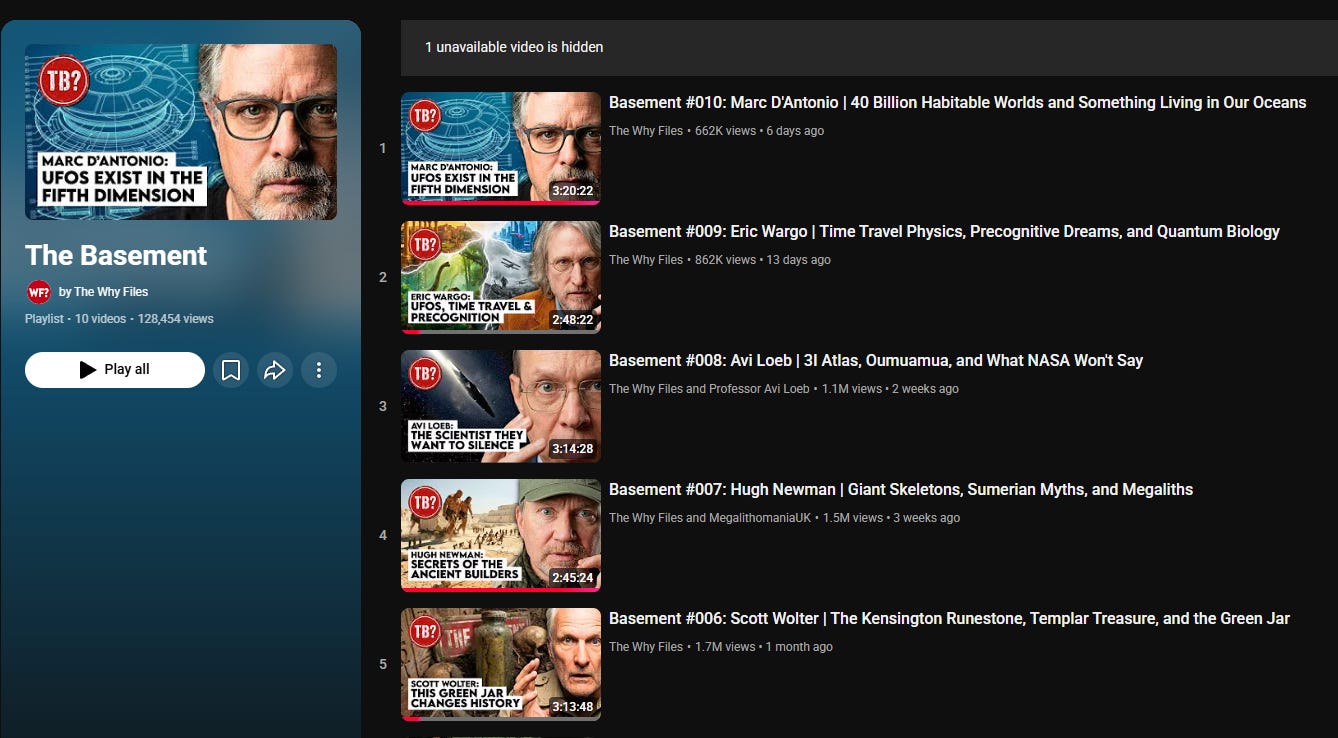Viewport: 1338px width, 738px height.
Task: Click the 2:48:22 duration badge
Action: [x=573, y=320]
